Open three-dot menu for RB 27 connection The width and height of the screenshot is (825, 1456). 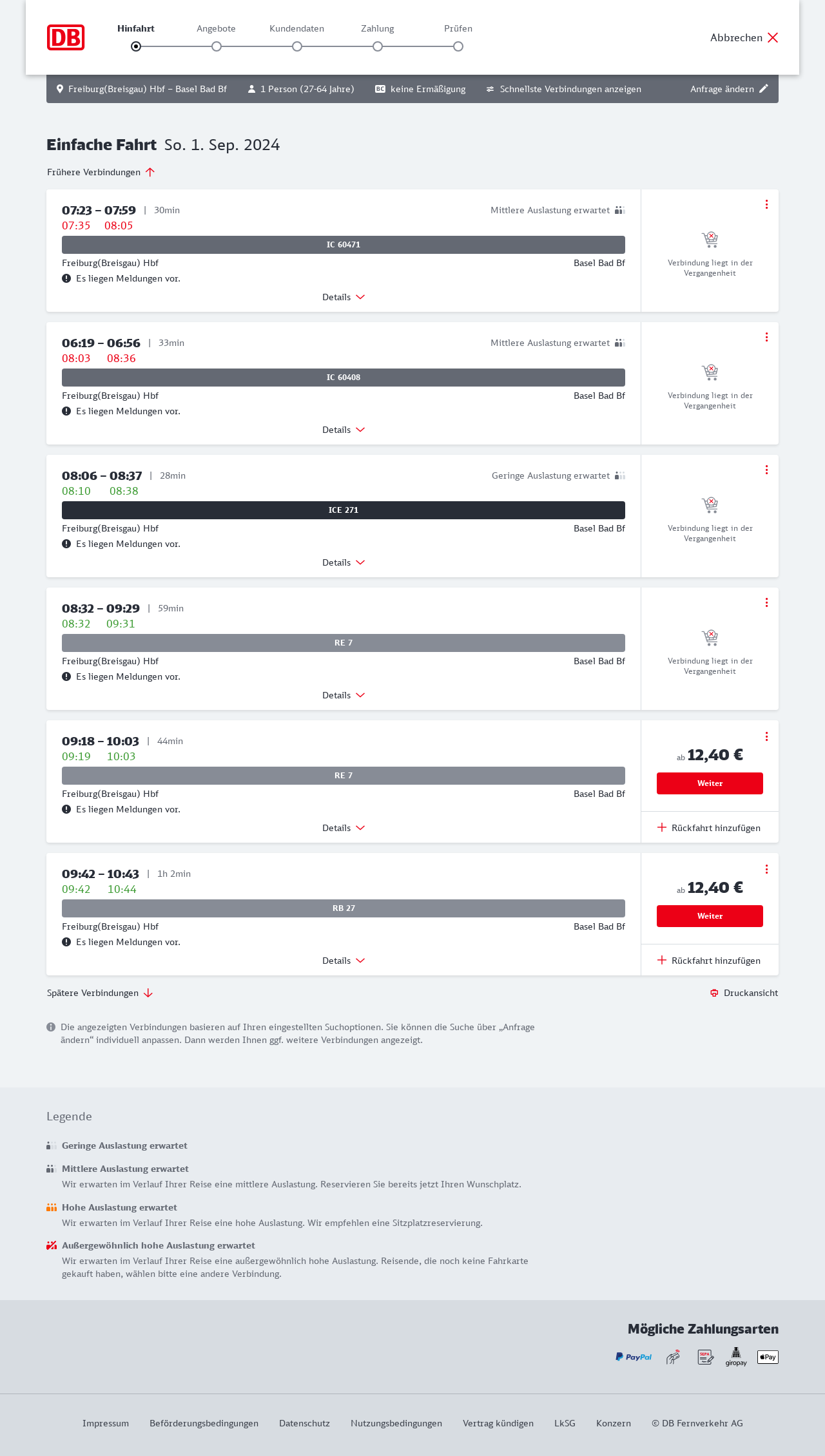[x=766, y=869]
